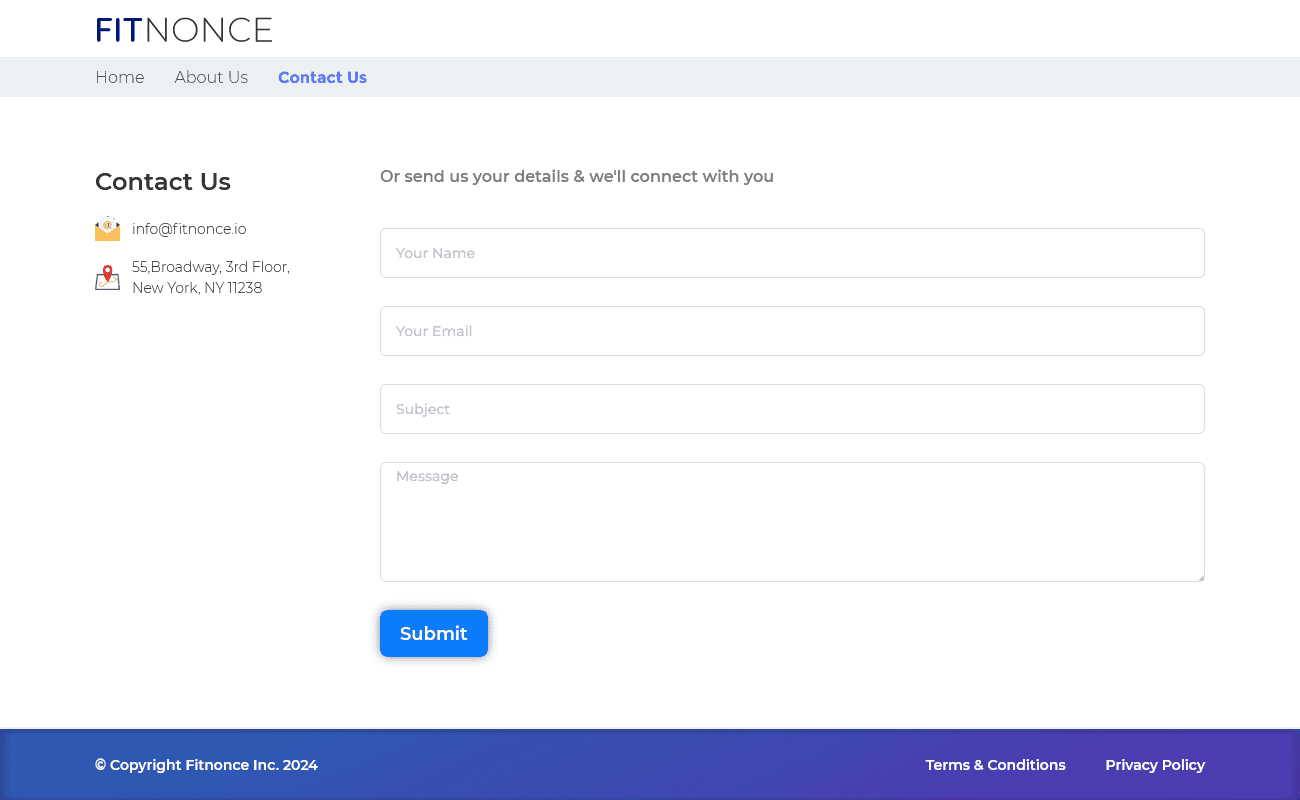Select the Contact Us navigation item
The image size is (1300, 800).
(322, 77)
